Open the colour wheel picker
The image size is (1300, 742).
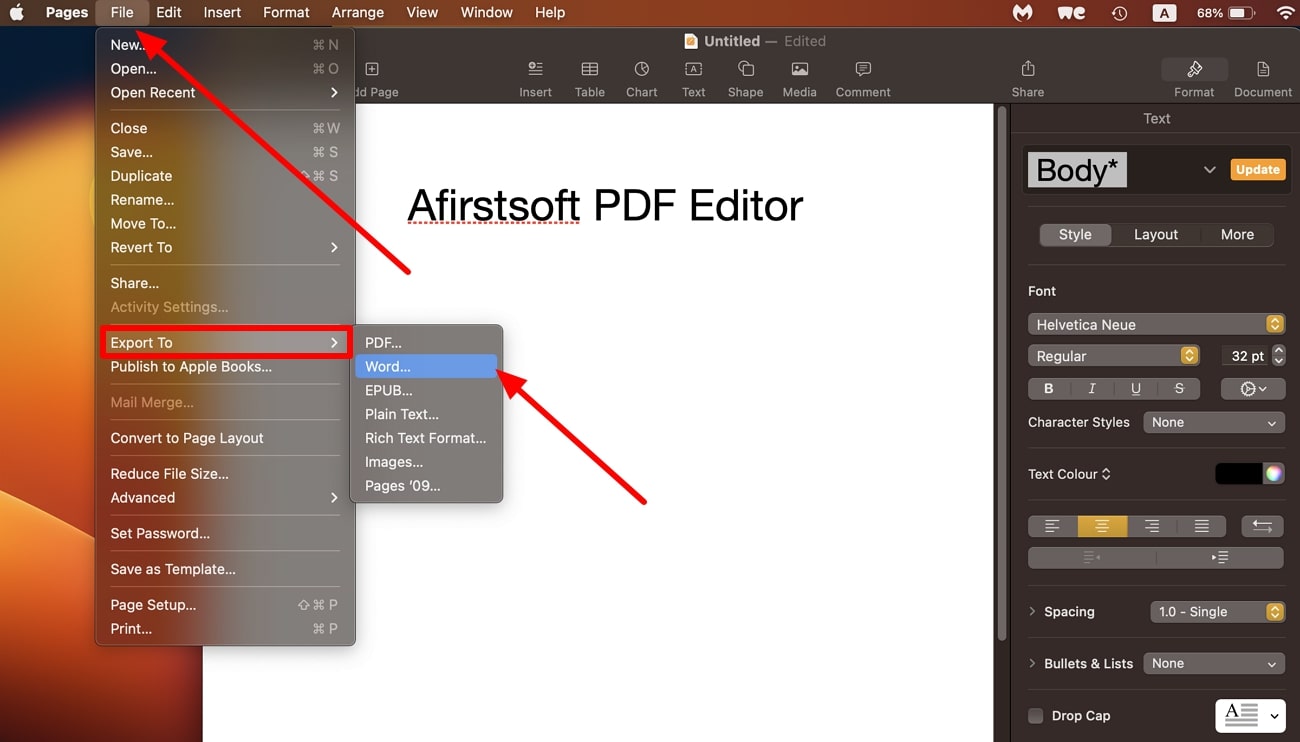coord(1273,474)
